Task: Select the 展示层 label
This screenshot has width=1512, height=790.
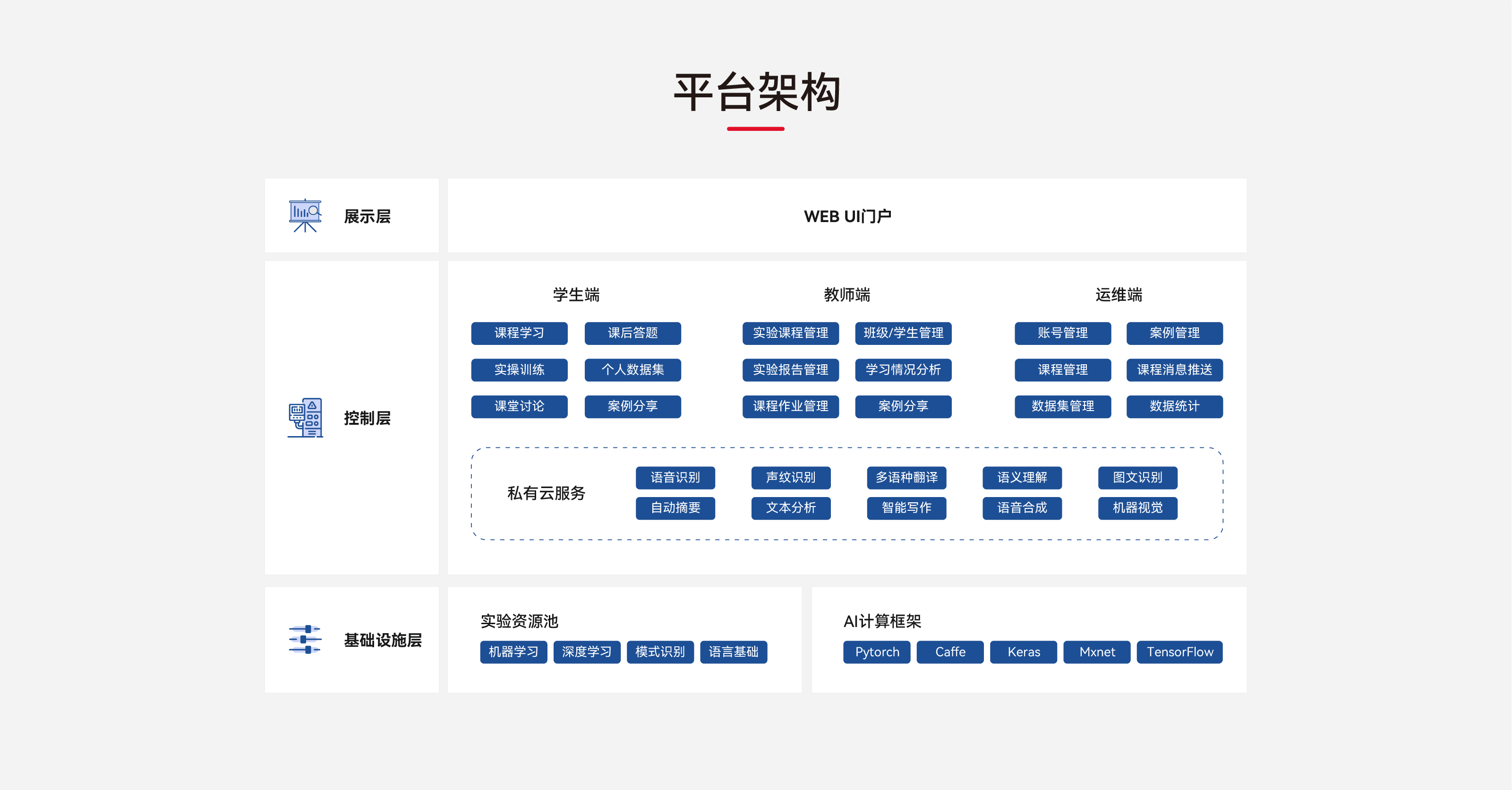Action: [x=367, y=216]
